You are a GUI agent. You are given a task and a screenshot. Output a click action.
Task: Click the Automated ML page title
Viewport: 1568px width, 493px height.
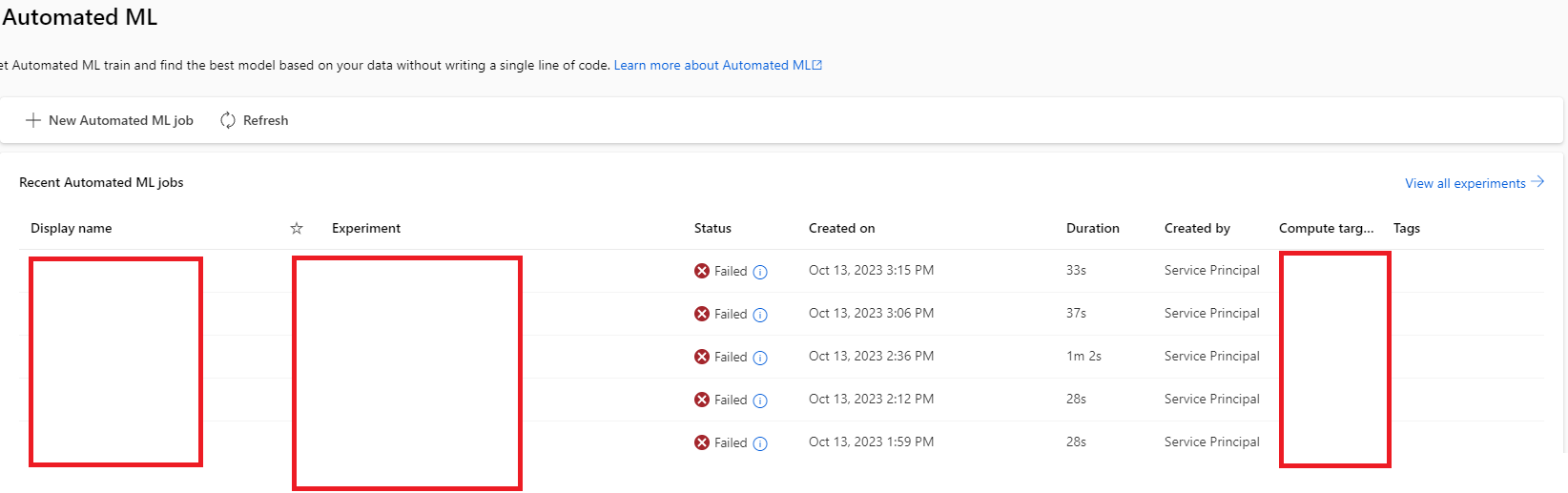point(79,17)
